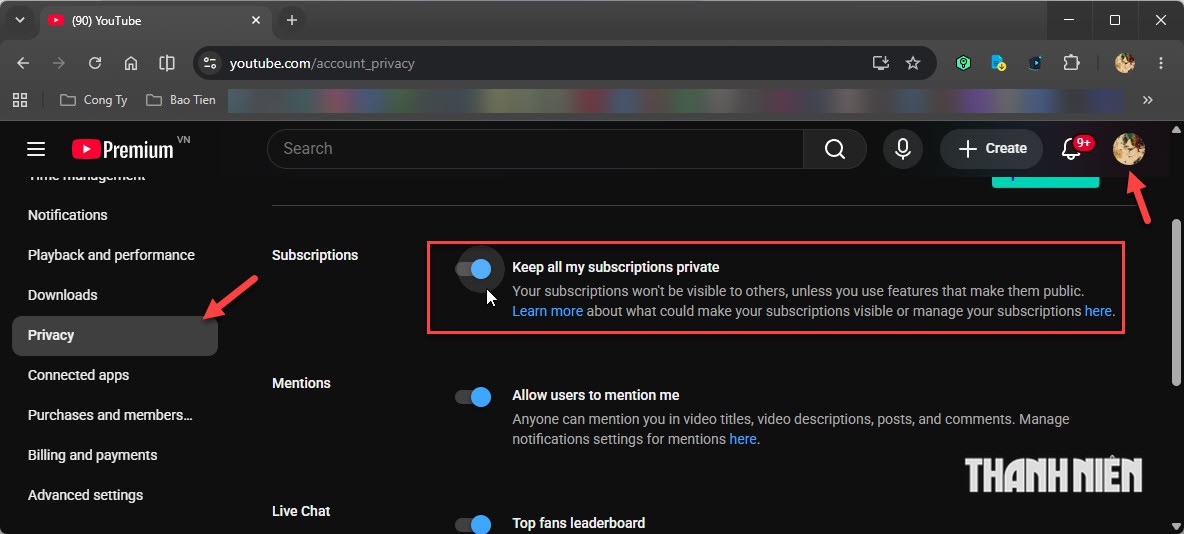Image resolution: width=1184 pixels, height=534 pixels.
Task: Open the tab search dropdown arrow
Action: click(20, 20)
